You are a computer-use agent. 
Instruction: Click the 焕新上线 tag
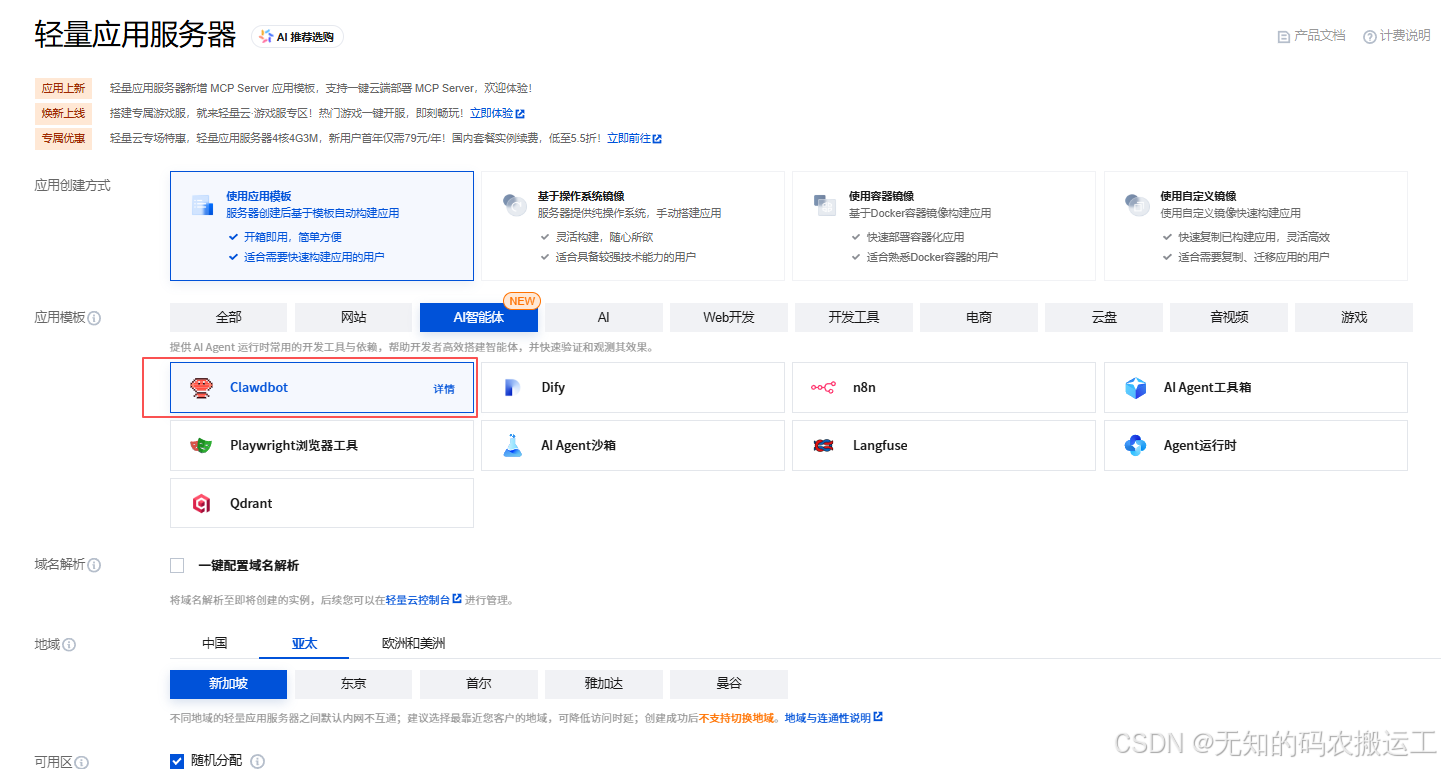click(x=63, y=114)
